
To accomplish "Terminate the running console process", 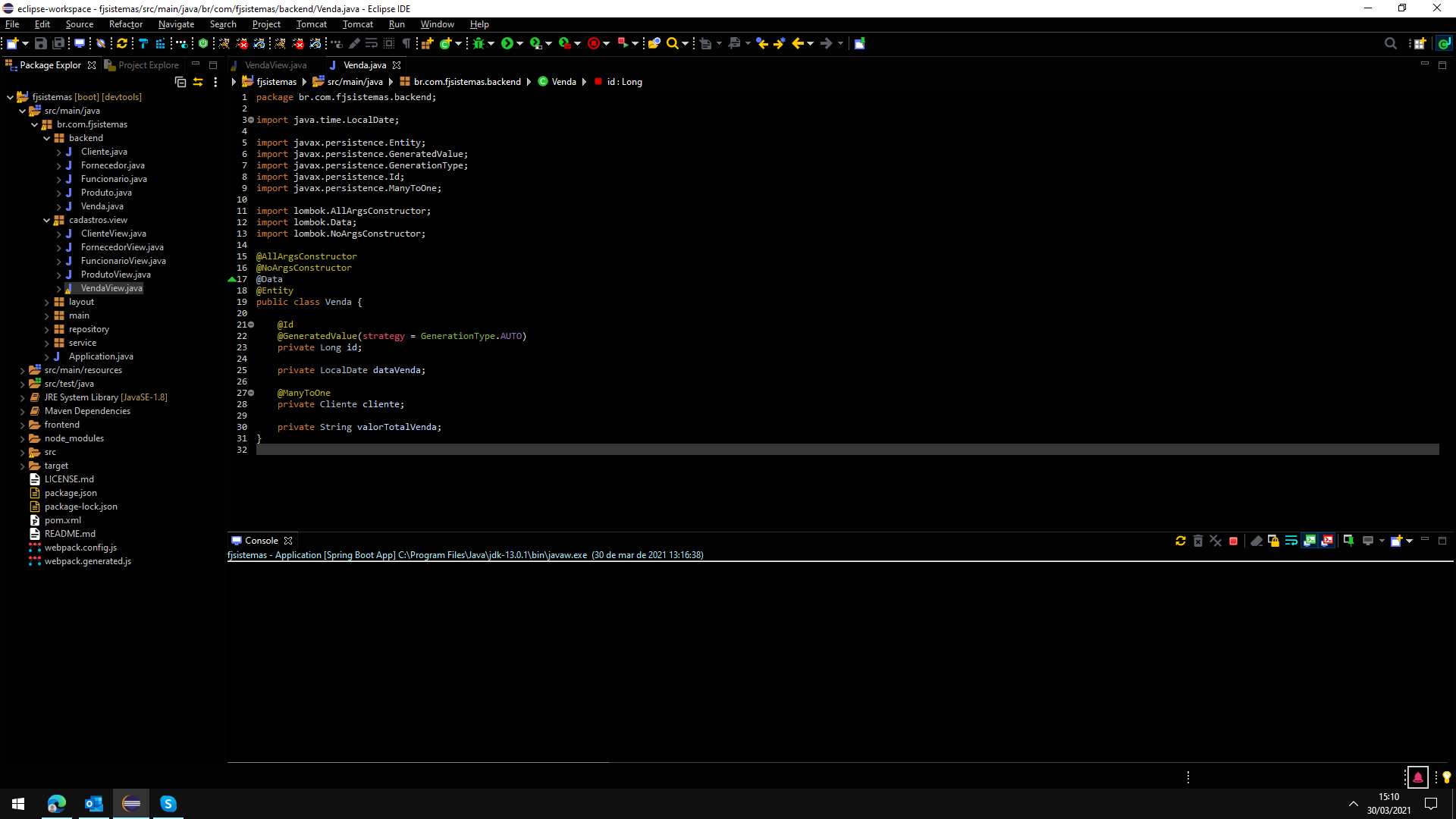I will click(1234, 541).
